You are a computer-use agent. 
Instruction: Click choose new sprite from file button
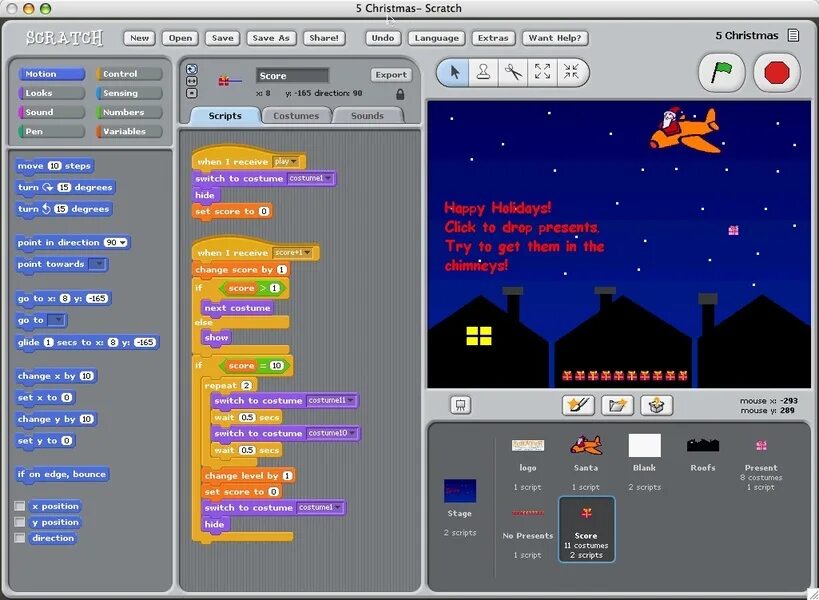click(617, 405)
